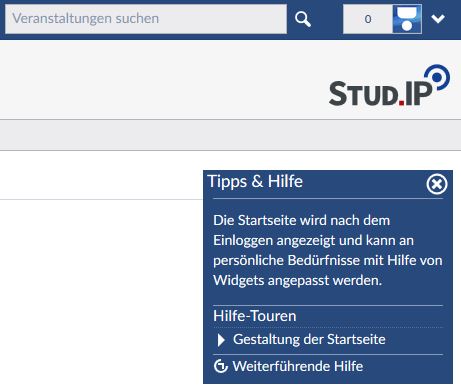This screenshot has width=461, height=390.
Task: Click the dark blue top bar between search and counter
Action: click(327, 19)
